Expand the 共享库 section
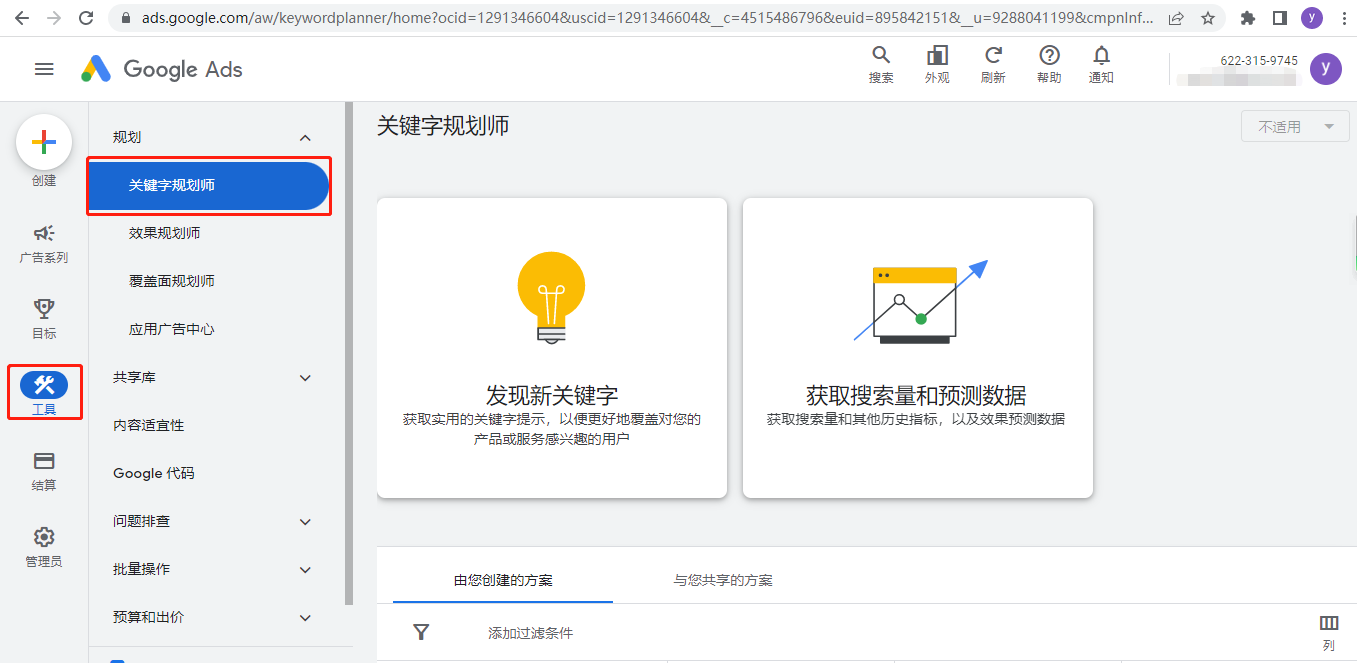 [x=306, y=377]
